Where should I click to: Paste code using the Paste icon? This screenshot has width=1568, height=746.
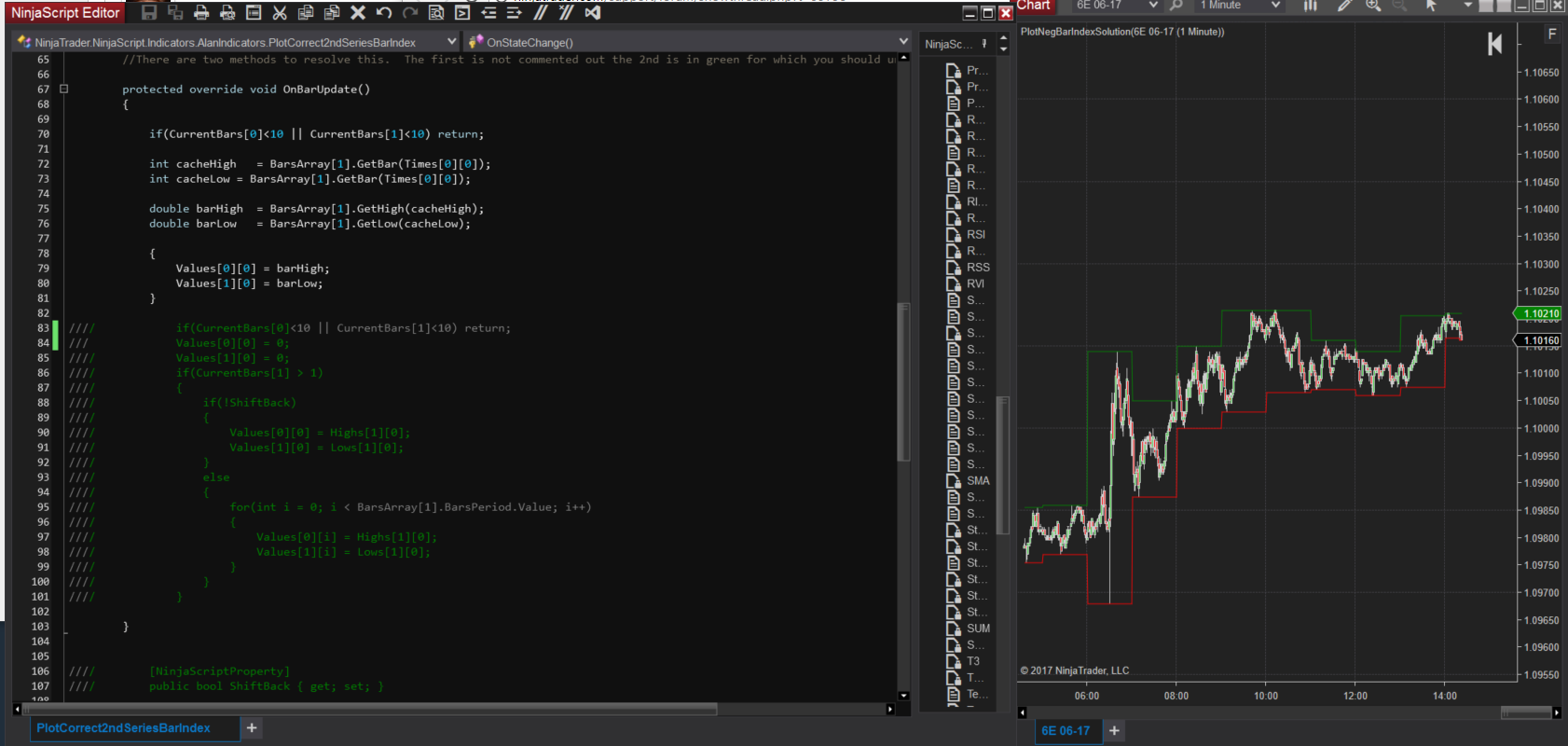[332, 12]
